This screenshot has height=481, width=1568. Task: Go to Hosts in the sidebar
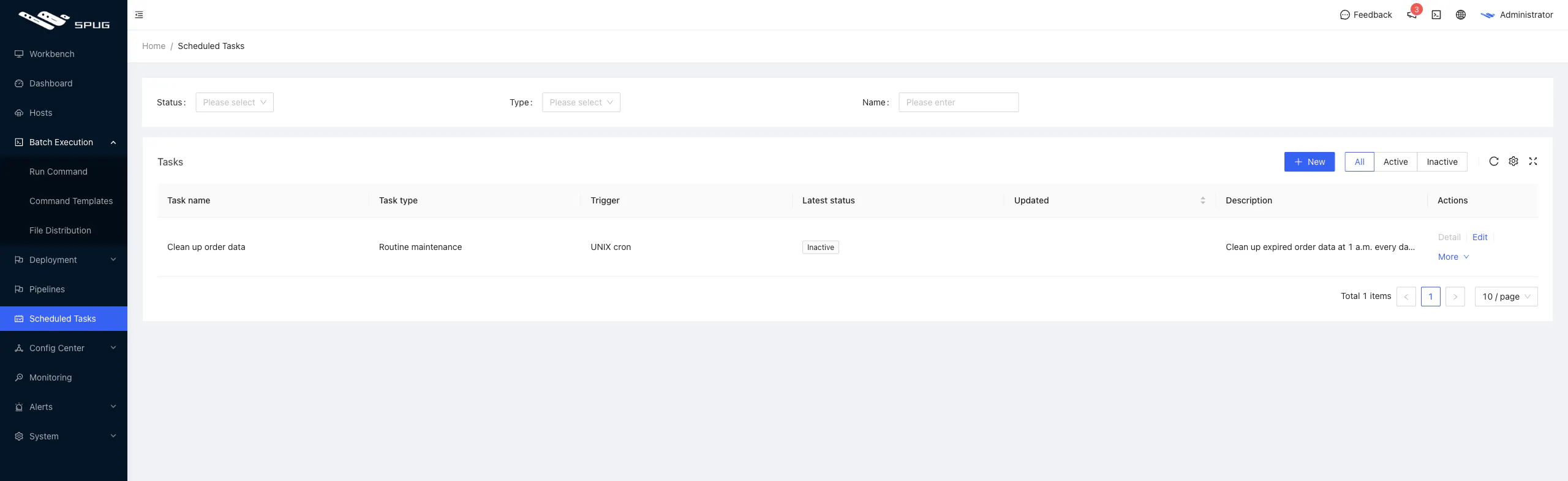point(64,113)
